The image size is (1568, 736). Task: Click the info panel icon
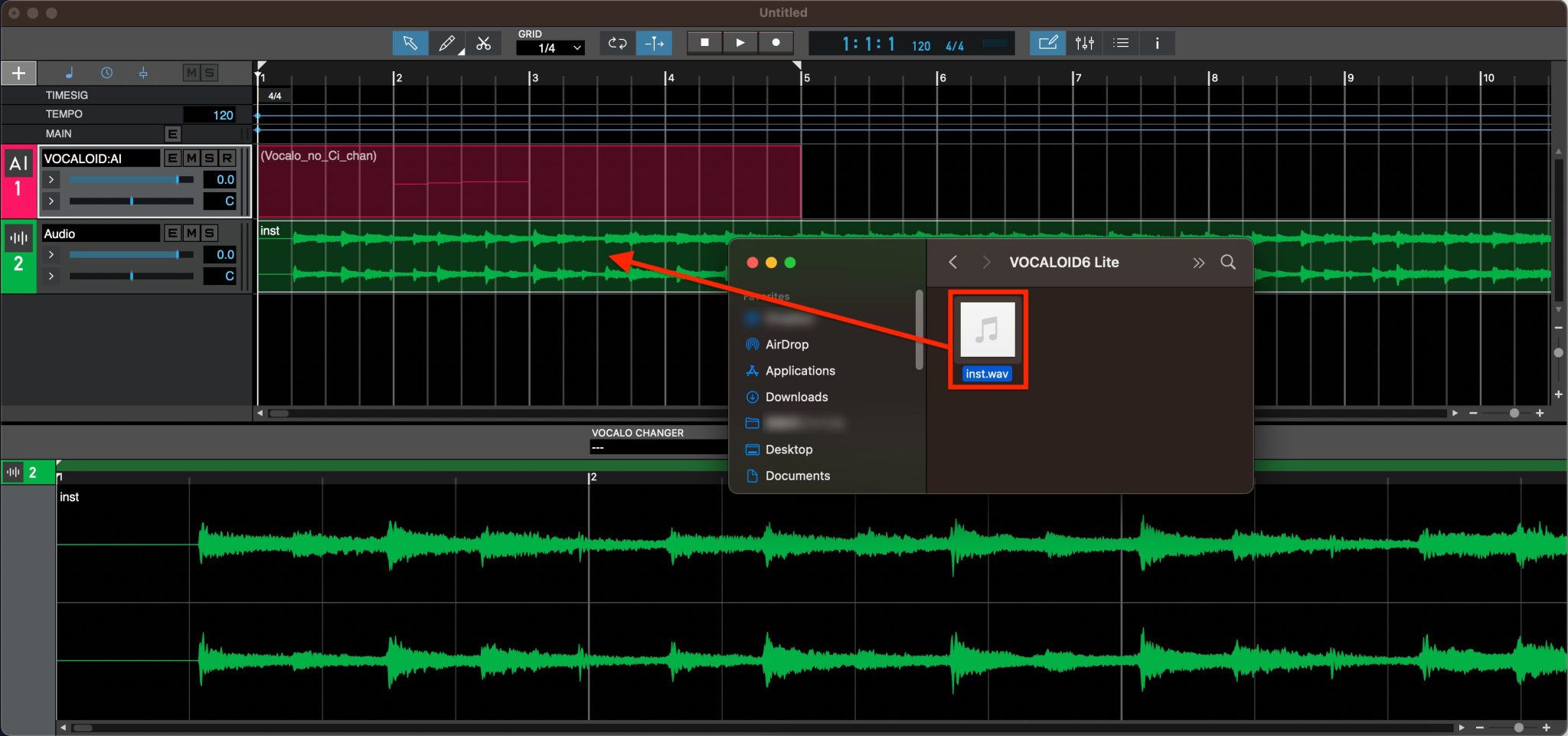(1157, 43)
